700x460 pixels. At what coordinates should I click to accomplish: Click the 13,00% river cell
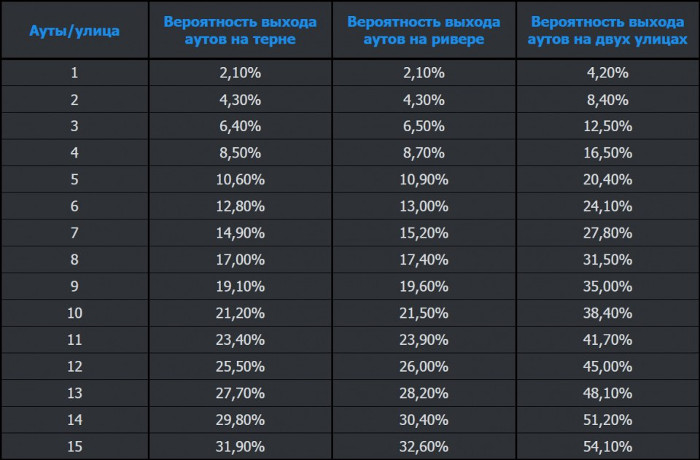pos(423,205)
